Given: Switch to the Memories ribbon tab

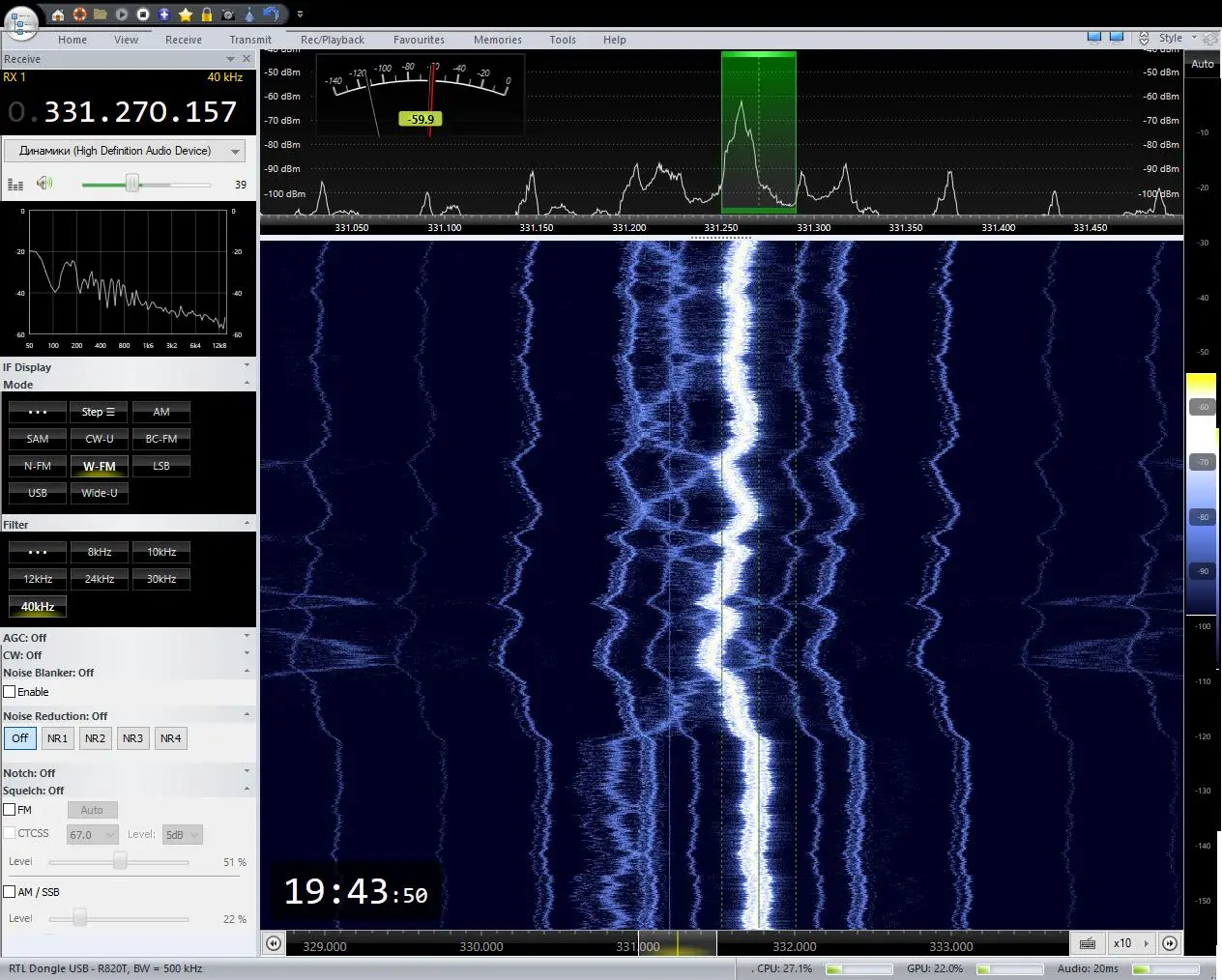Looking at the screenshot, I should tap(497, 40).
